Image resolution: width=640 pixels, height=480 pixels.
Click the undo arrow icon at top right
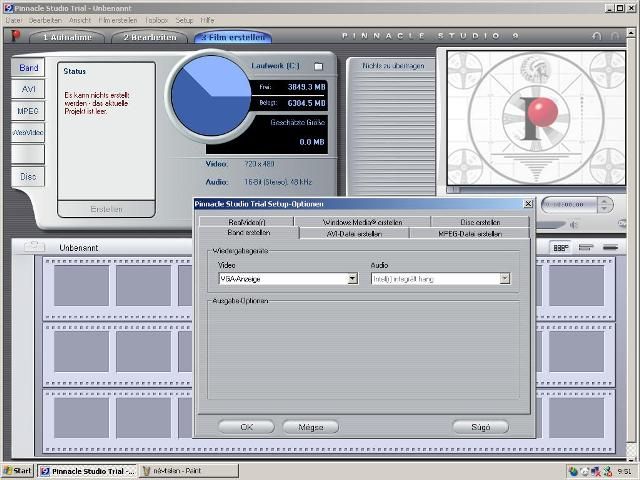click(x=596, y=37)
